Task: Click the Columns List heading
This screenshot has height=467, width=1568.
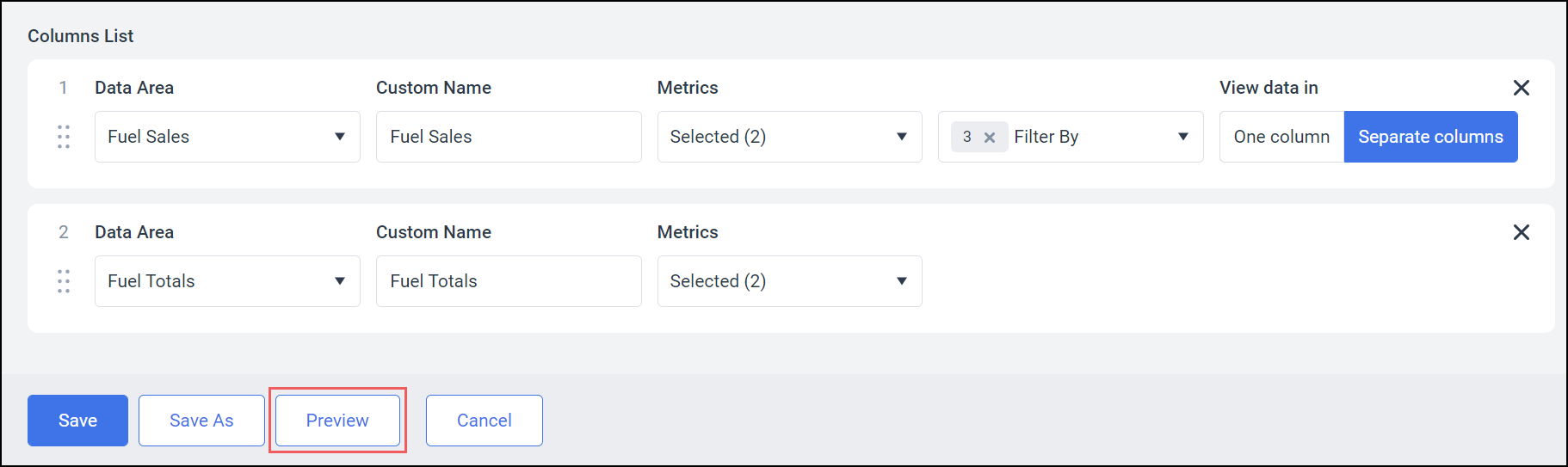Action: coord(81,36)
